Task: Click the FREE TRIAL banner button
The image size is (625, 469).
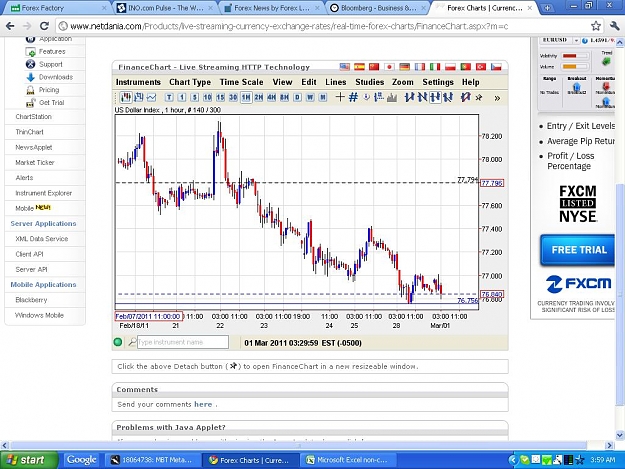Action: tap(578, 250)
